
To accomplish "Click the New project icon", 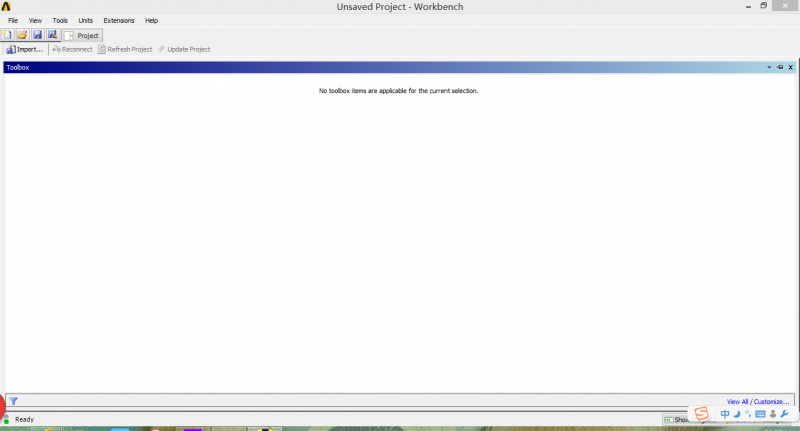I will 7,35.
